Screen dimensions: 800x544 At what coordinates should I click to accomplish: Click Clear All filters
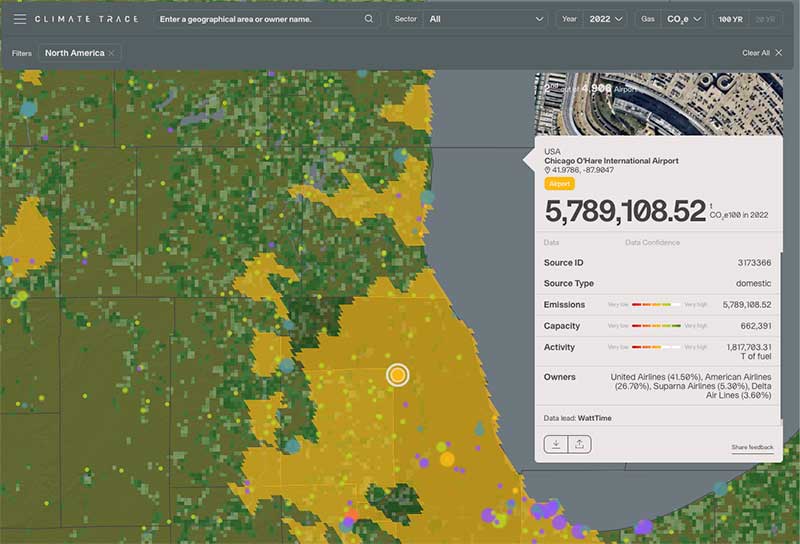[x=756, y=53]
